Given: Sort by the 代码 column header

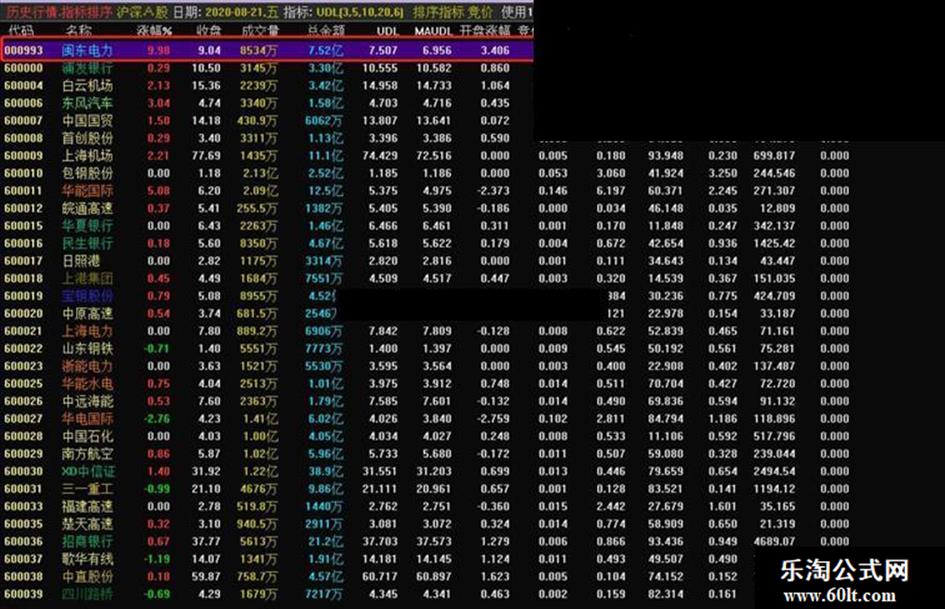Looking at the screenshot, I should pyautogui.click(x=21, y=31).
